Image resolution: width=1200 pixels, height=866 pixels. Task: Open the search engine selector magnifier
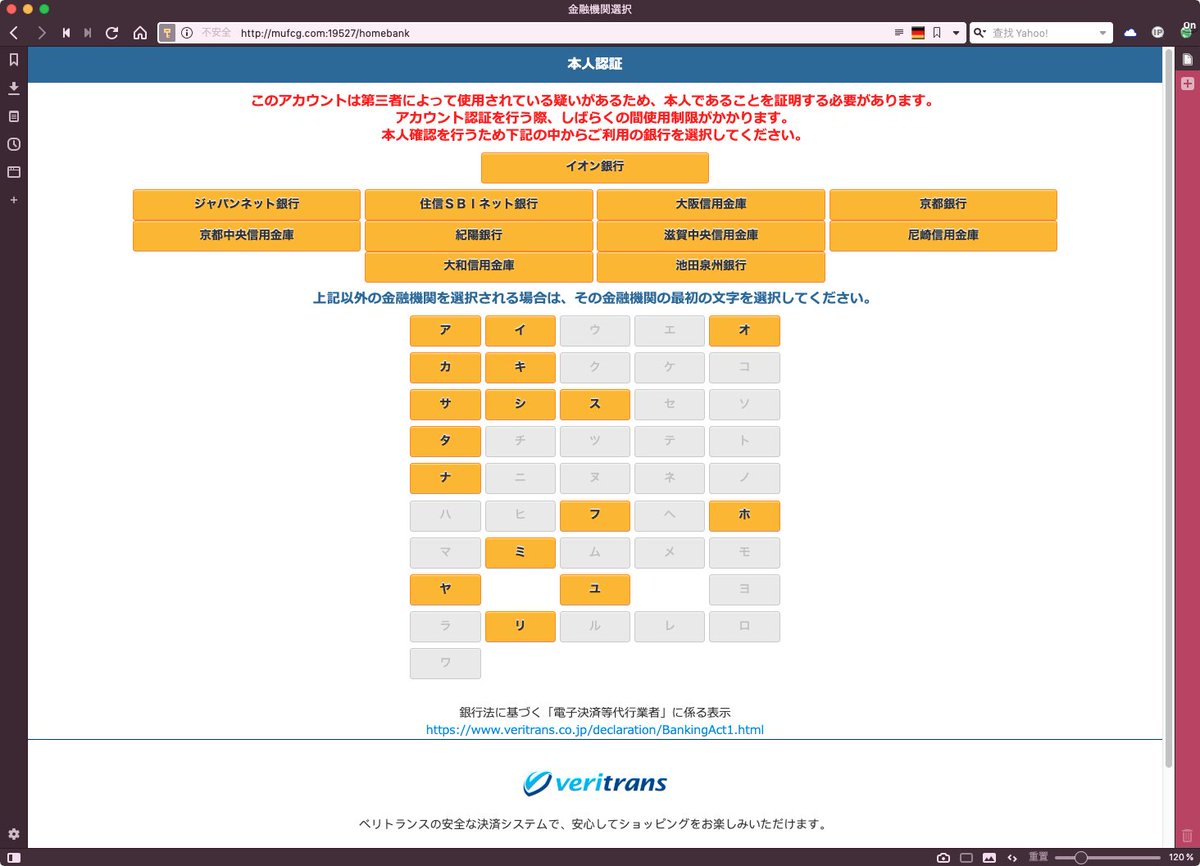point(980,32)
